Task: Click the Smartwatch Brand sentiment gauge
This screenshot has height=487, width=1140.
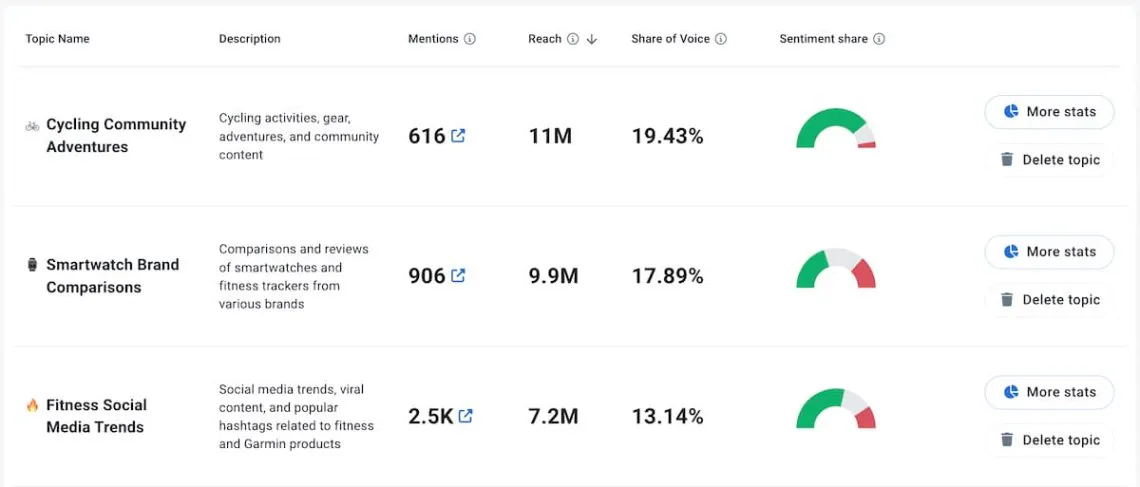Action: (836, 270)
